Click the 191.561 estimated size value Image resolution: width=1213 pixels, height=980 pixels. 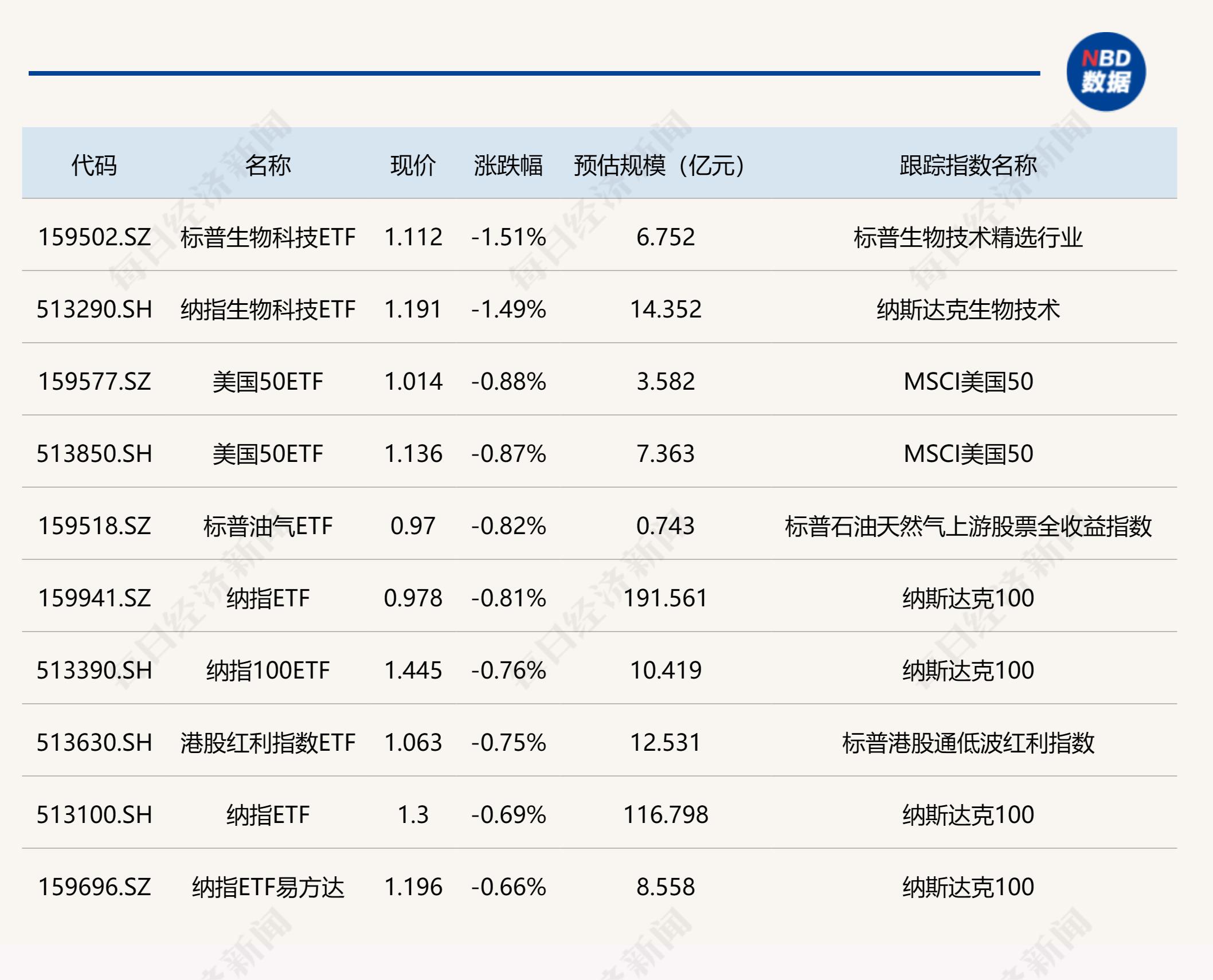pos(665,598)
